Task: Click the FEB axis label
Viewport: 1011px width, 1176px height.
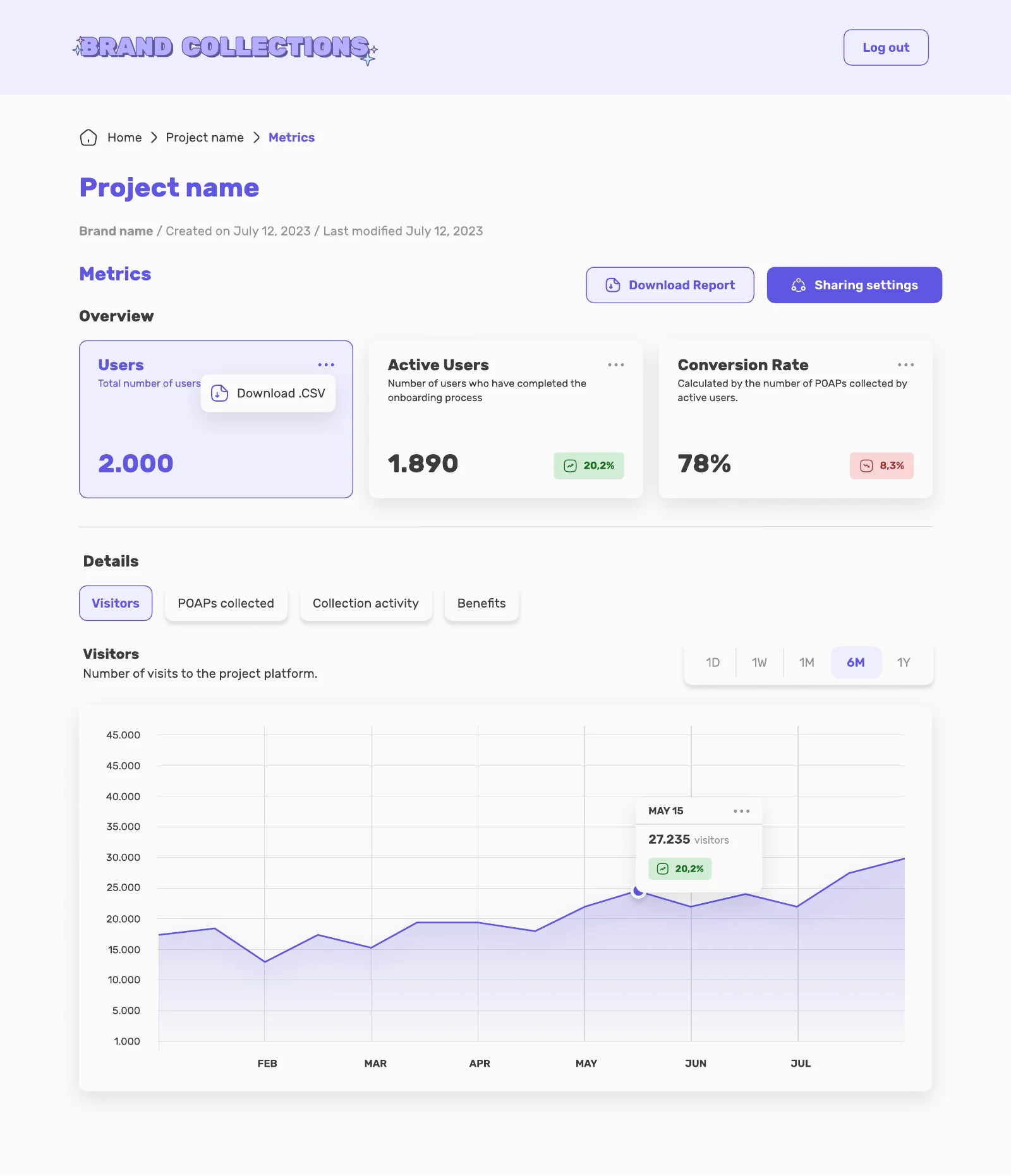Action: pyautogui.click(x=267, y=1064)
